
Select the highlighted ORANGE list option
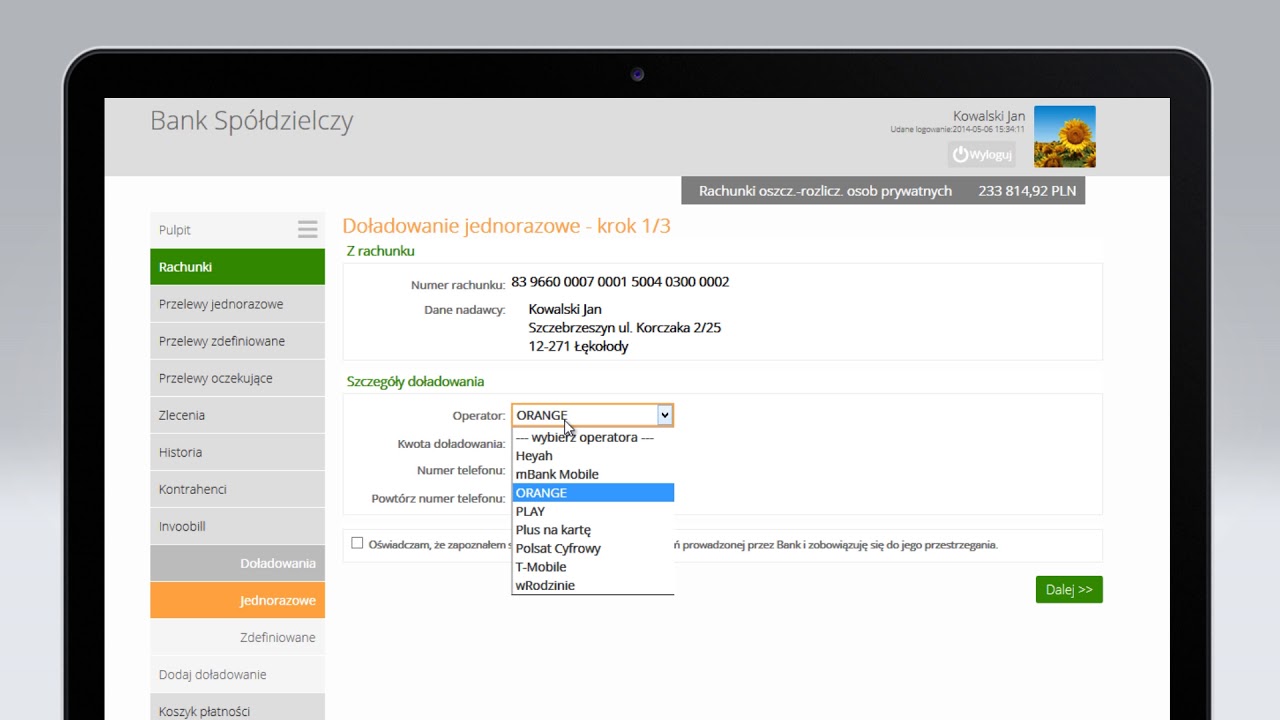(x=593, y=493)
